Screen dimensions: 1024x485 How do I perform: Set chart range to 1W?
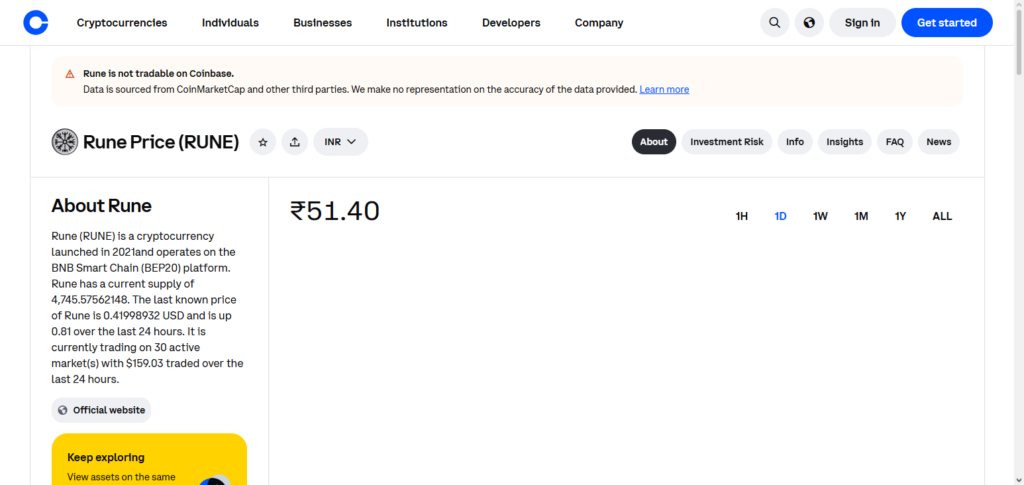pos(820,216)
